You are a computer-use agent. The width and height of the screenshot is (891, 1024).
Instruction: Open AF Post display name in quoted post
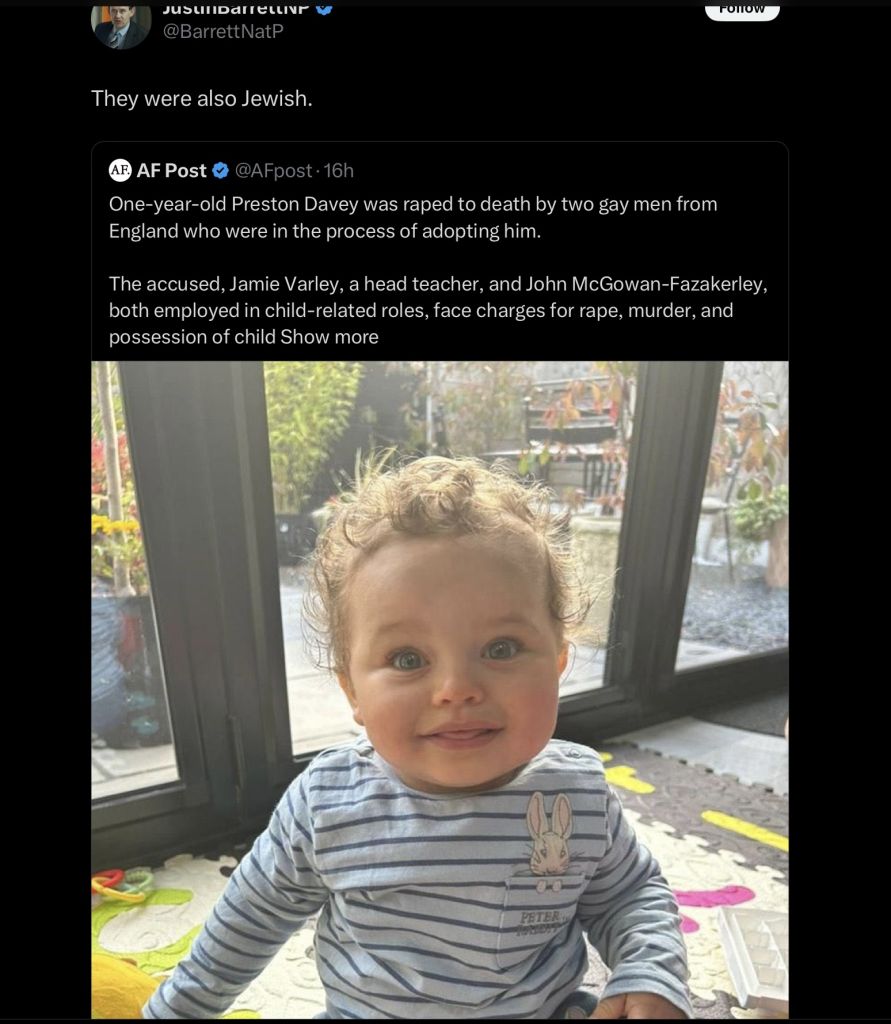point(171,170)
